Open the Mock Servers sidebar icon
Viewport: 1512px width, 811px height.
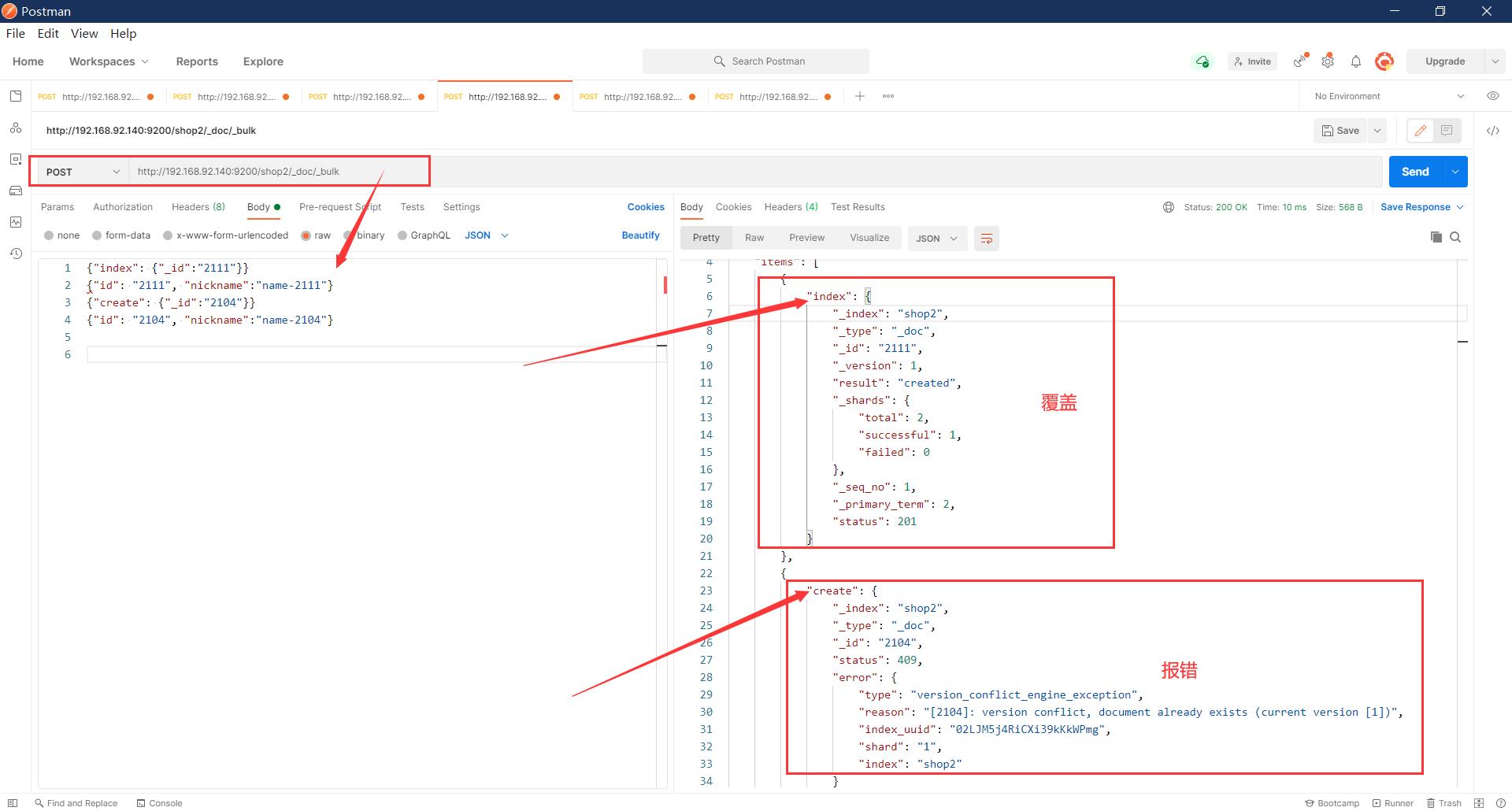point(16,191)
